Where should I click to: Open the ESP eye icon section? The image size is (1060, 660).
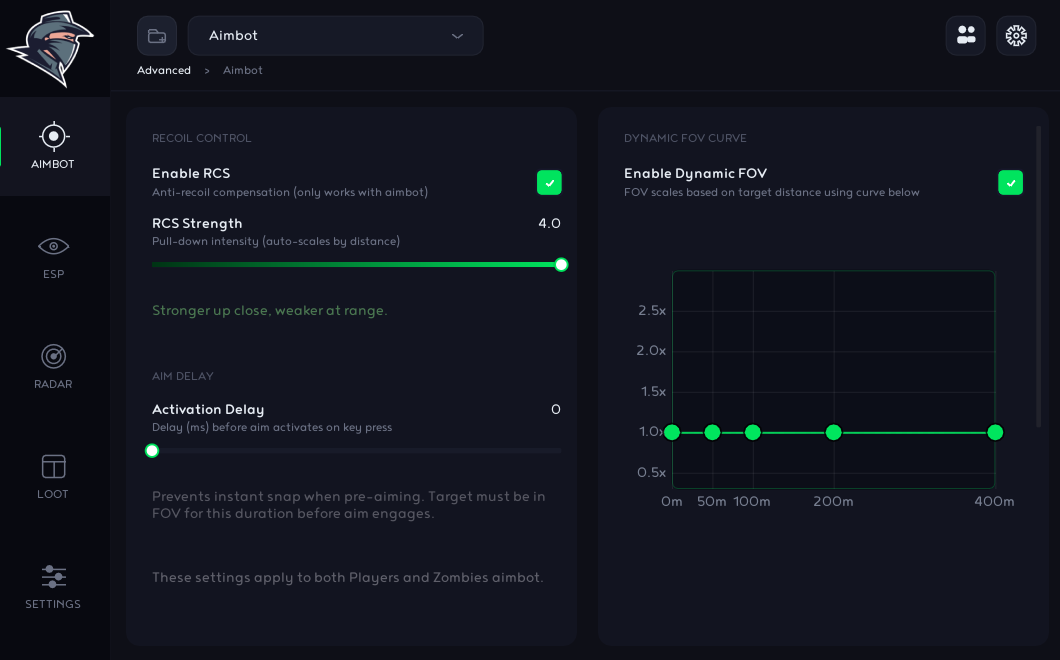coord(54,257)
